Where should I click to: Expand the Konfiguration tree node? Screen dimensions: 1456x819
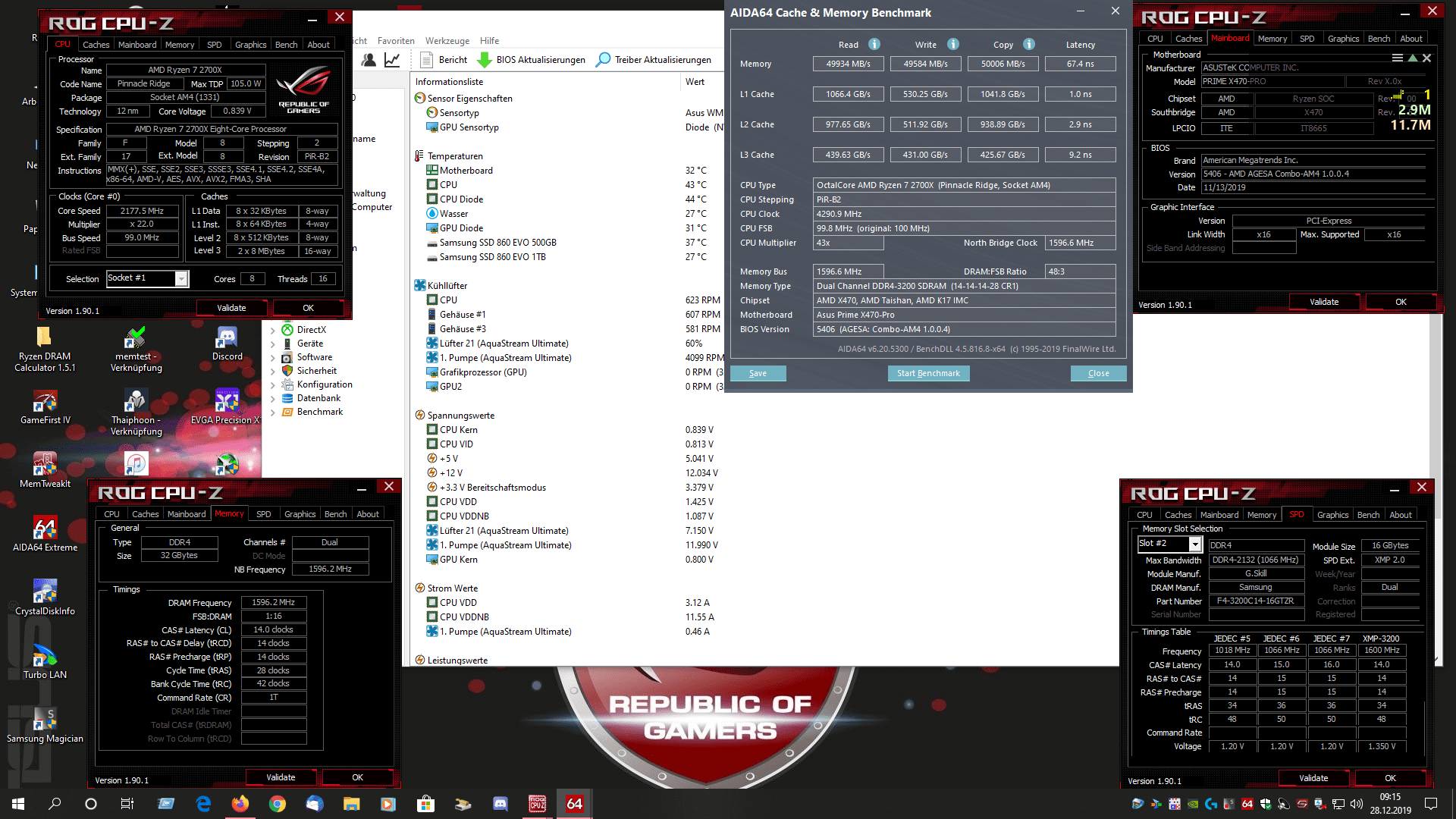272,384
